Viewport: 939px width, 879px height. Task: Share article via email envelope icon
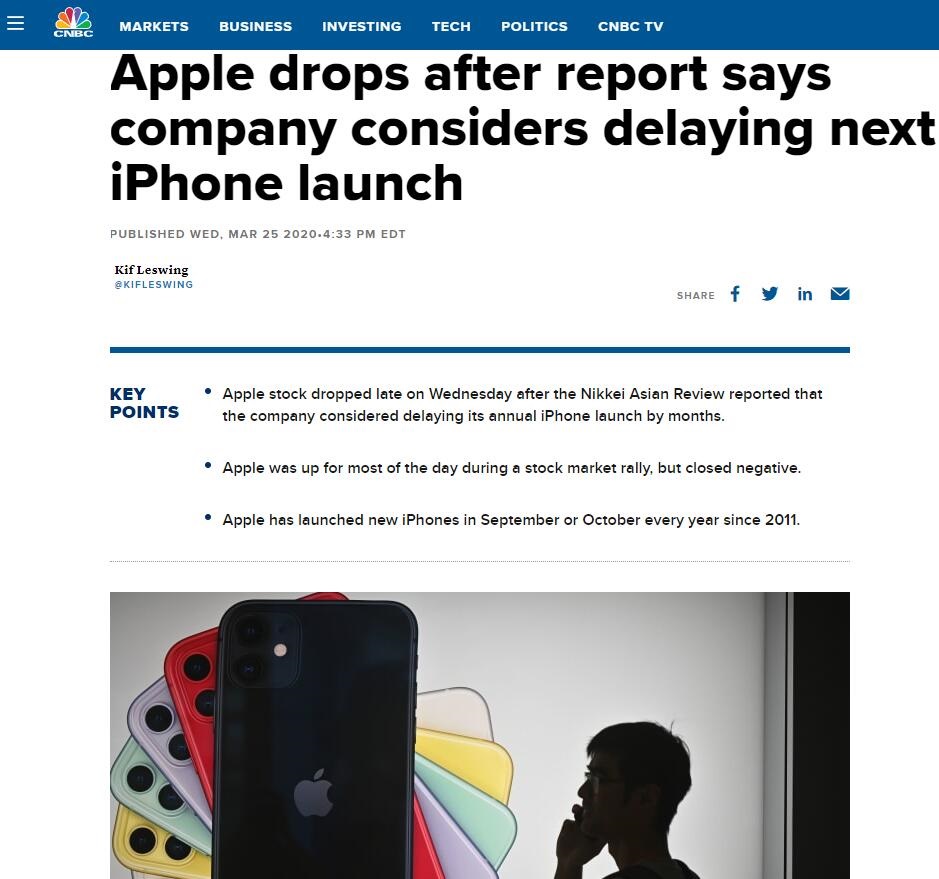(x=840, y=293)
